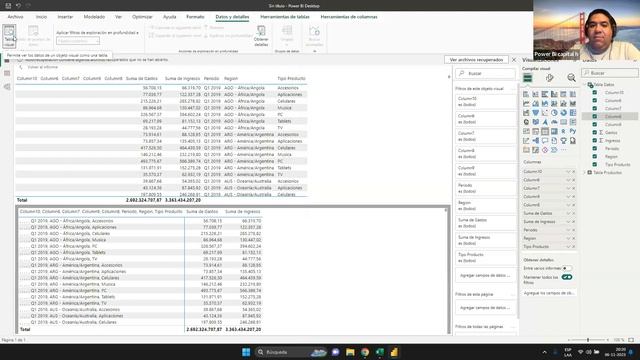Uncheck the Gastos field checkbox
Screen dimensions: 640x360
point(595,132)
